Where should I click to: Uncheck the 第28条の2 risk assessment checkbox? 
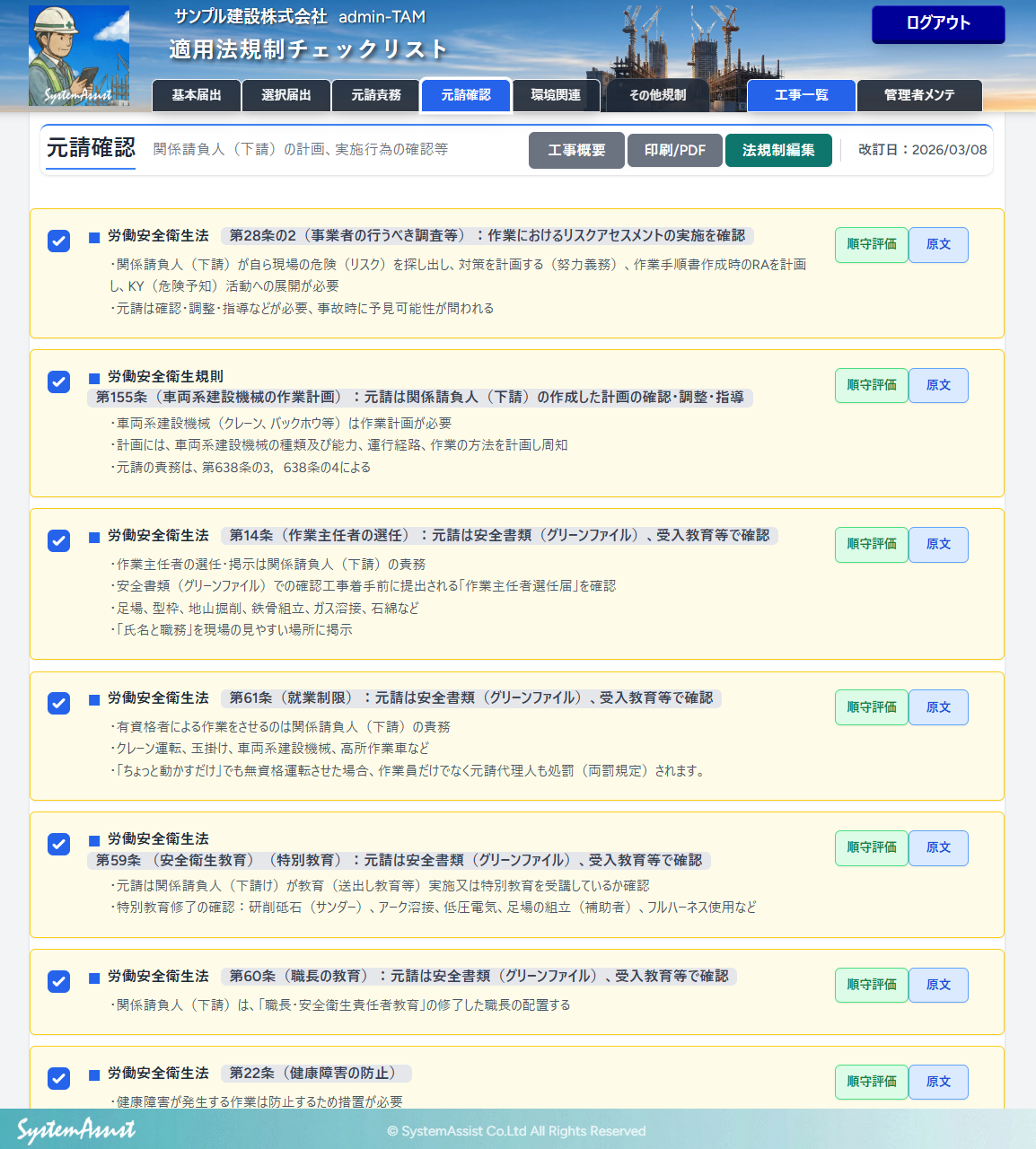pyautogui.click(x=58, y=241)
